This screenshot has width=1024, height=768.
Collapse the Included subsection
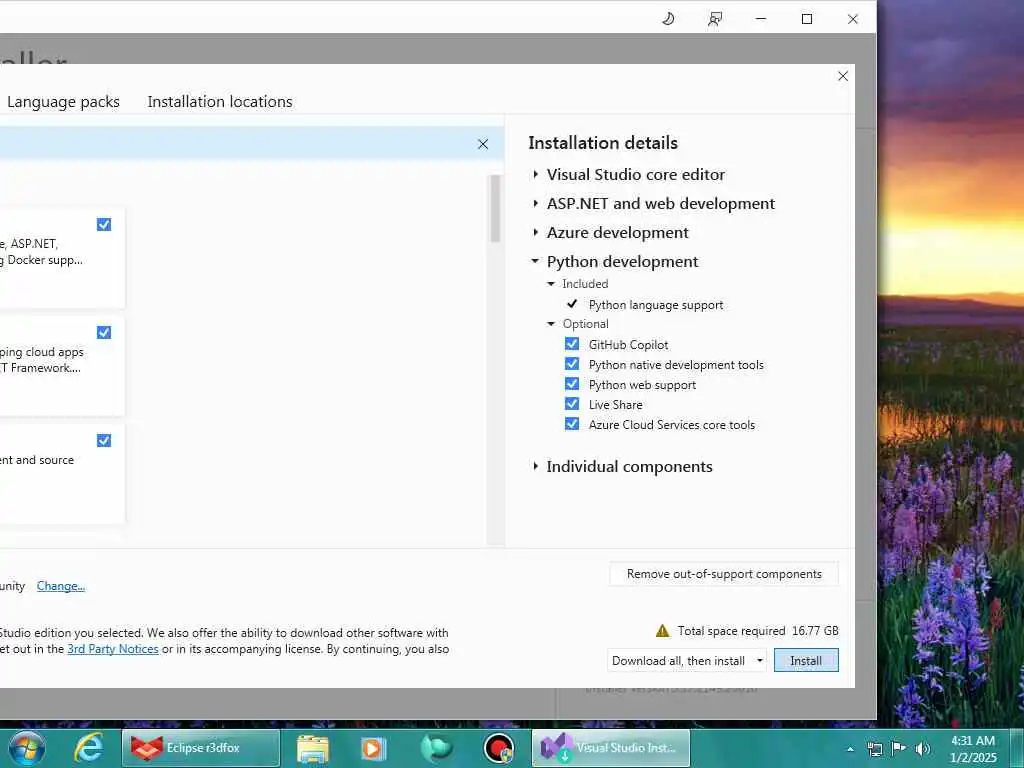tap(551, 284)
